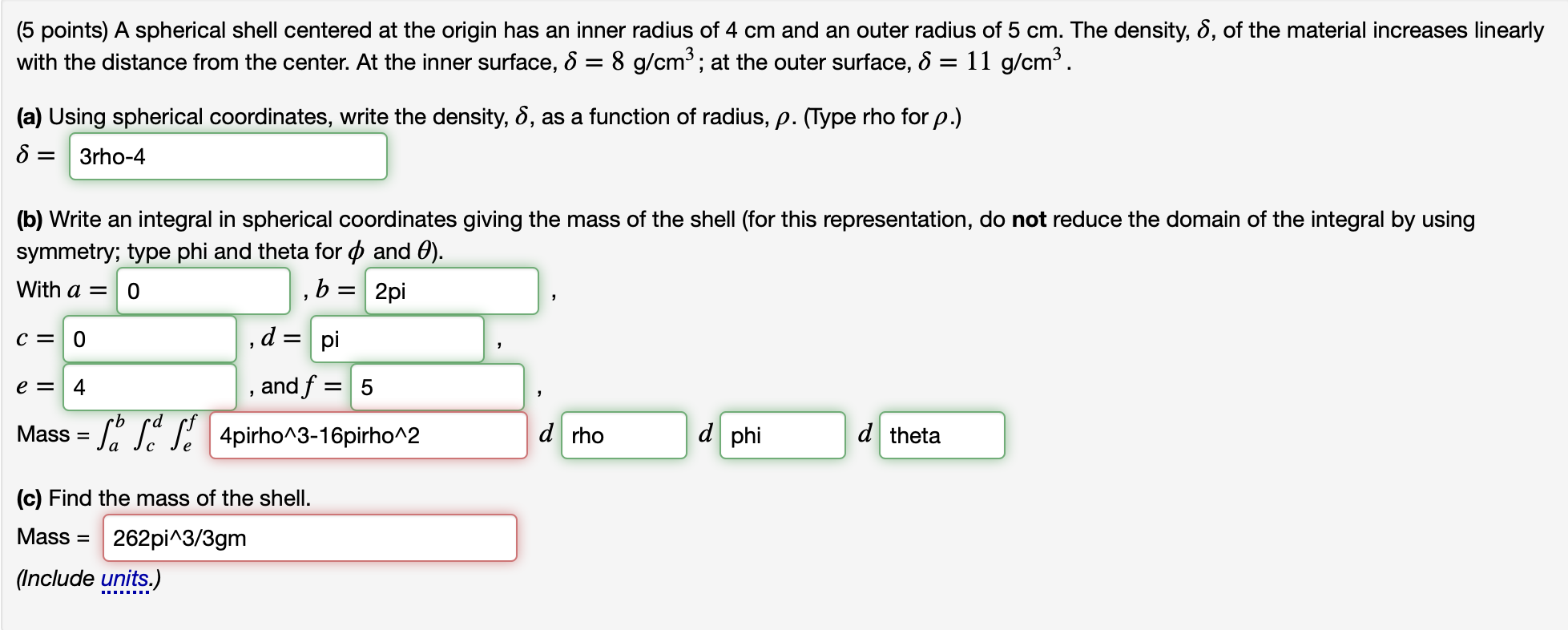Click the delta equals label before the density field
This screenshot has width=1568, height=630.
tap(33, 155)
